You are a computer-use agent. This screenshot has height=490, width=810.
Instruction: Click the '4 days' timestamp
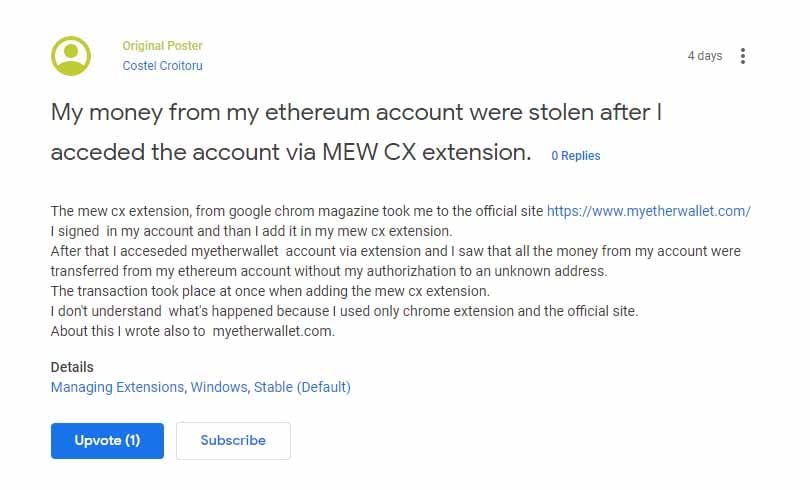click(x=705, y=56)
